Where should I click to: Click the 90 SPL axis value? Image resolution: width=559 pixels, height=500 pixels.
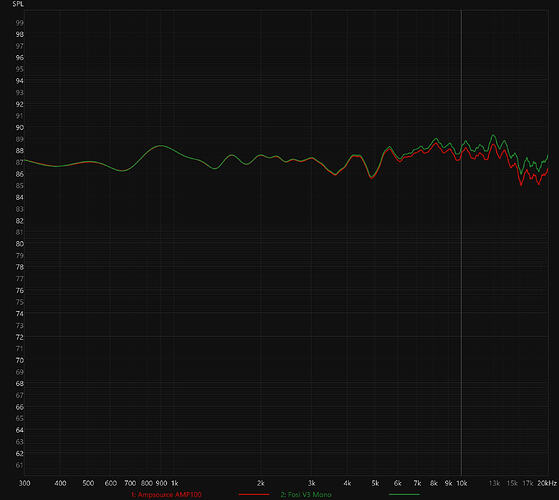click(20, 128)
